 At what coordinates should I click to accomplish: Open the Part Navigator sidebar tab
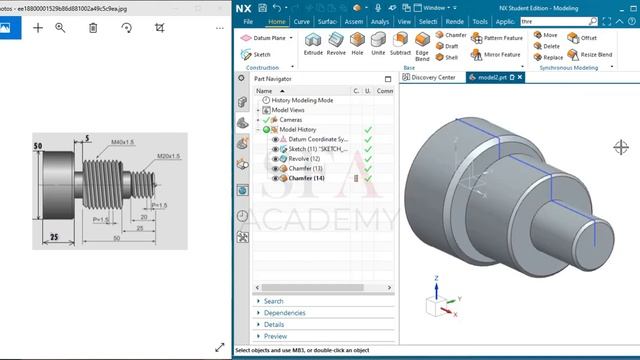point(242,122)
